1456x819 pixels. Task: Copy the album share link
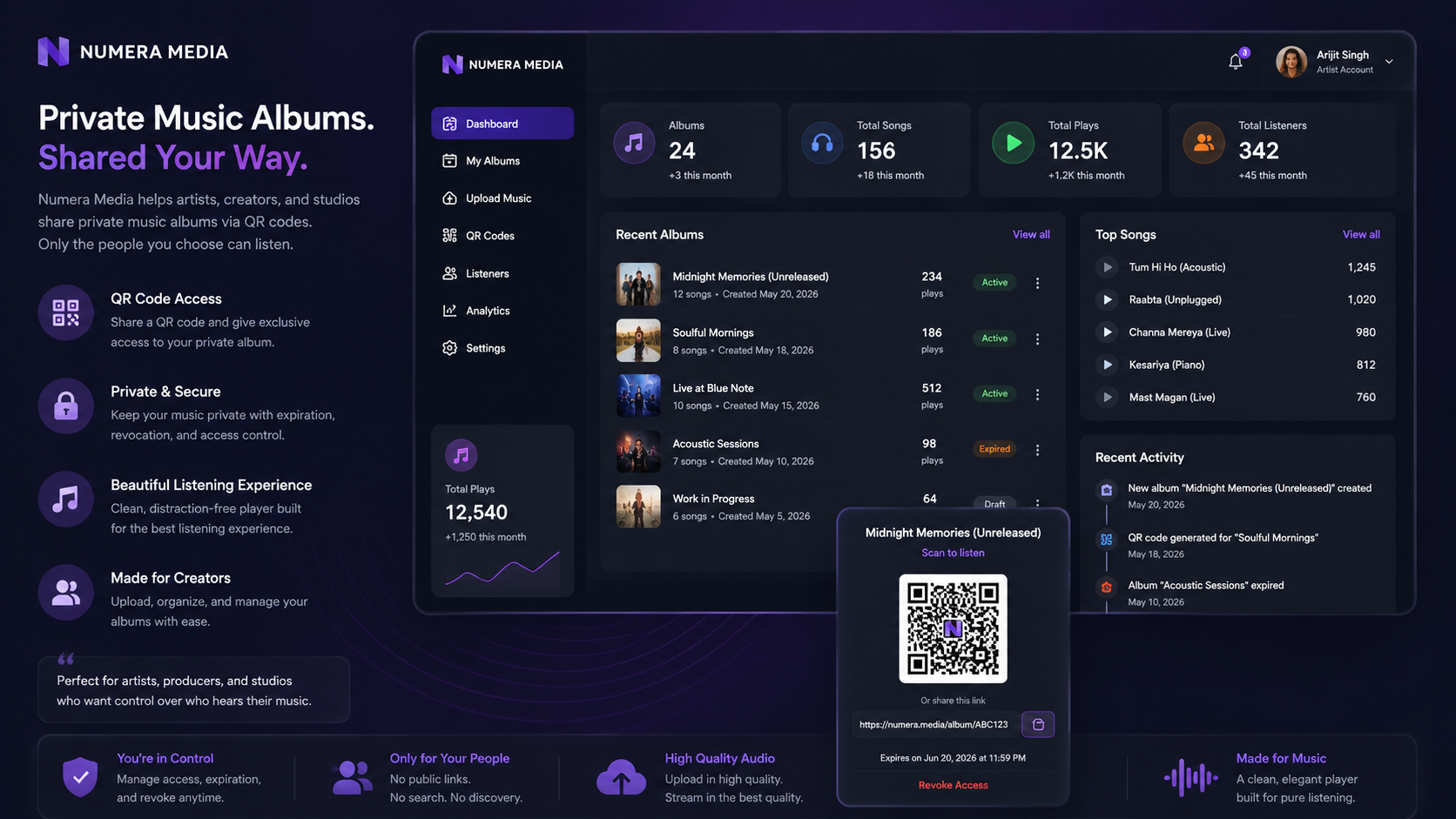tap(1038, 724)
